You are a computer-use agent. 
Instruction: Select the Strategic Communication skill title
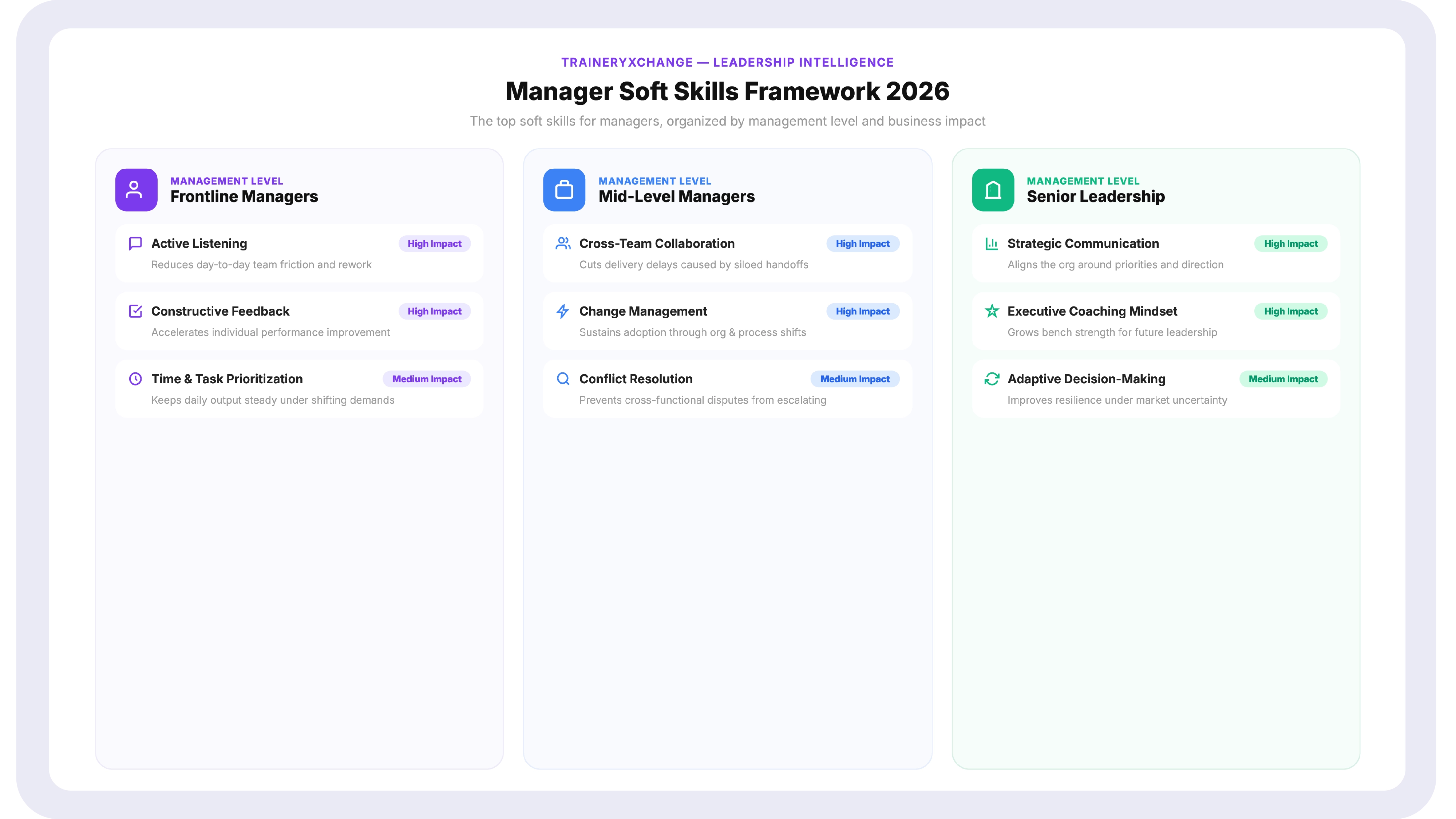coord(1083,244)
